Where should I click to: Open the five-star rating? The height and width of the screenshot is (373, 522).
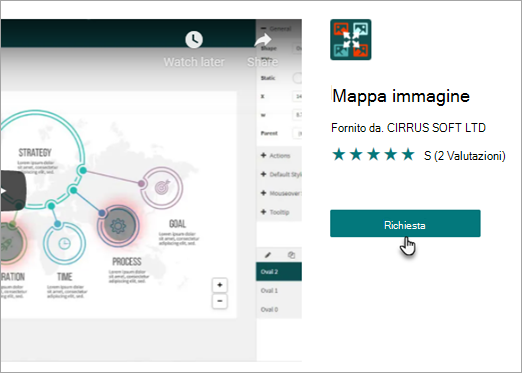tap(373, 155)
